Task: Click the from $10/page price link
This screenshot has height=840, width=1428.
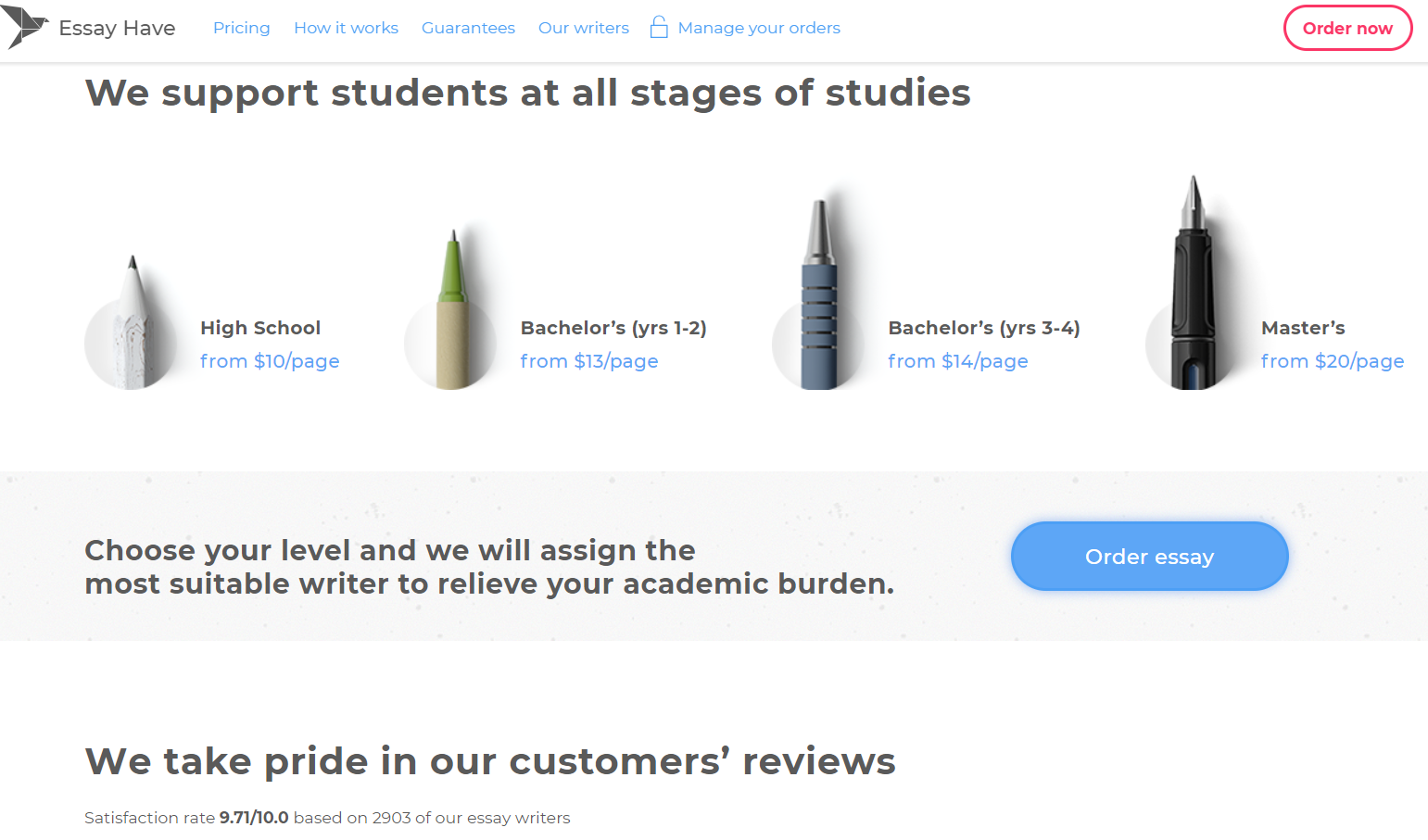Action: point(270,361)
